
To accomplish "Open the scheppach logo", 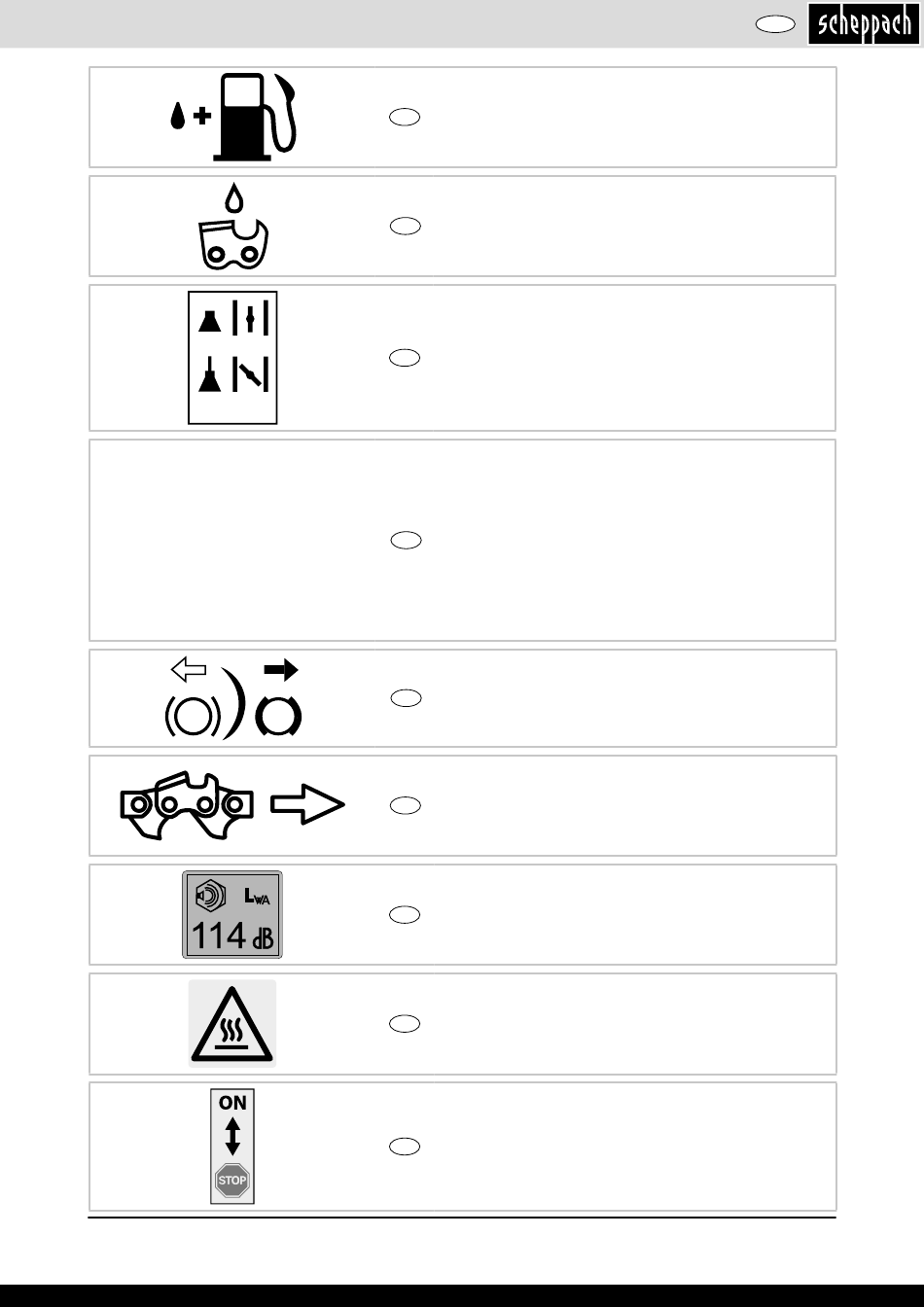I will pyautogui.click(x=863, y=23).
